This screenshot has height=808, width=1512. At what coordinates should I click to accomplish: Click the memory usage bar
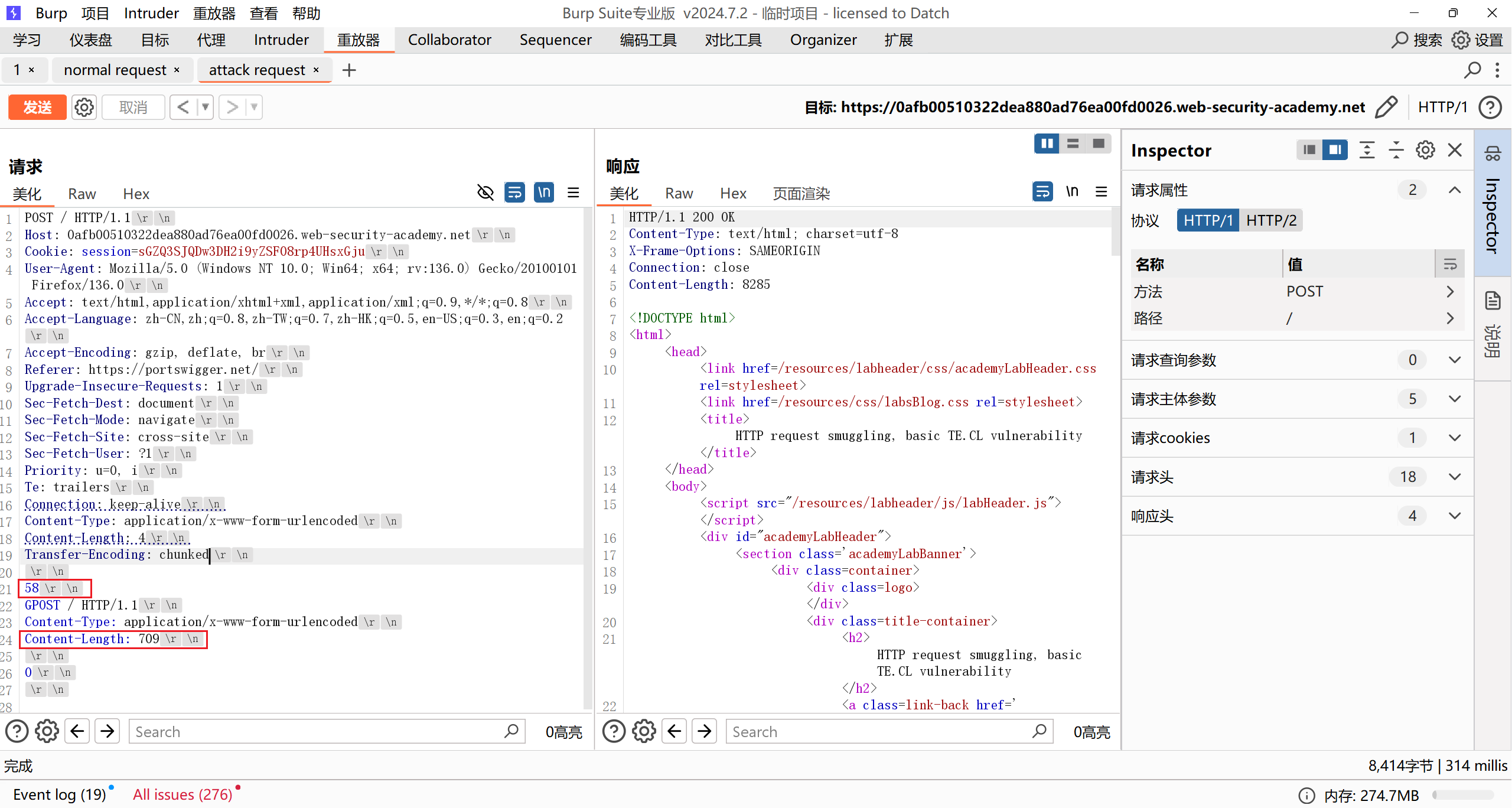[1463, 795]
